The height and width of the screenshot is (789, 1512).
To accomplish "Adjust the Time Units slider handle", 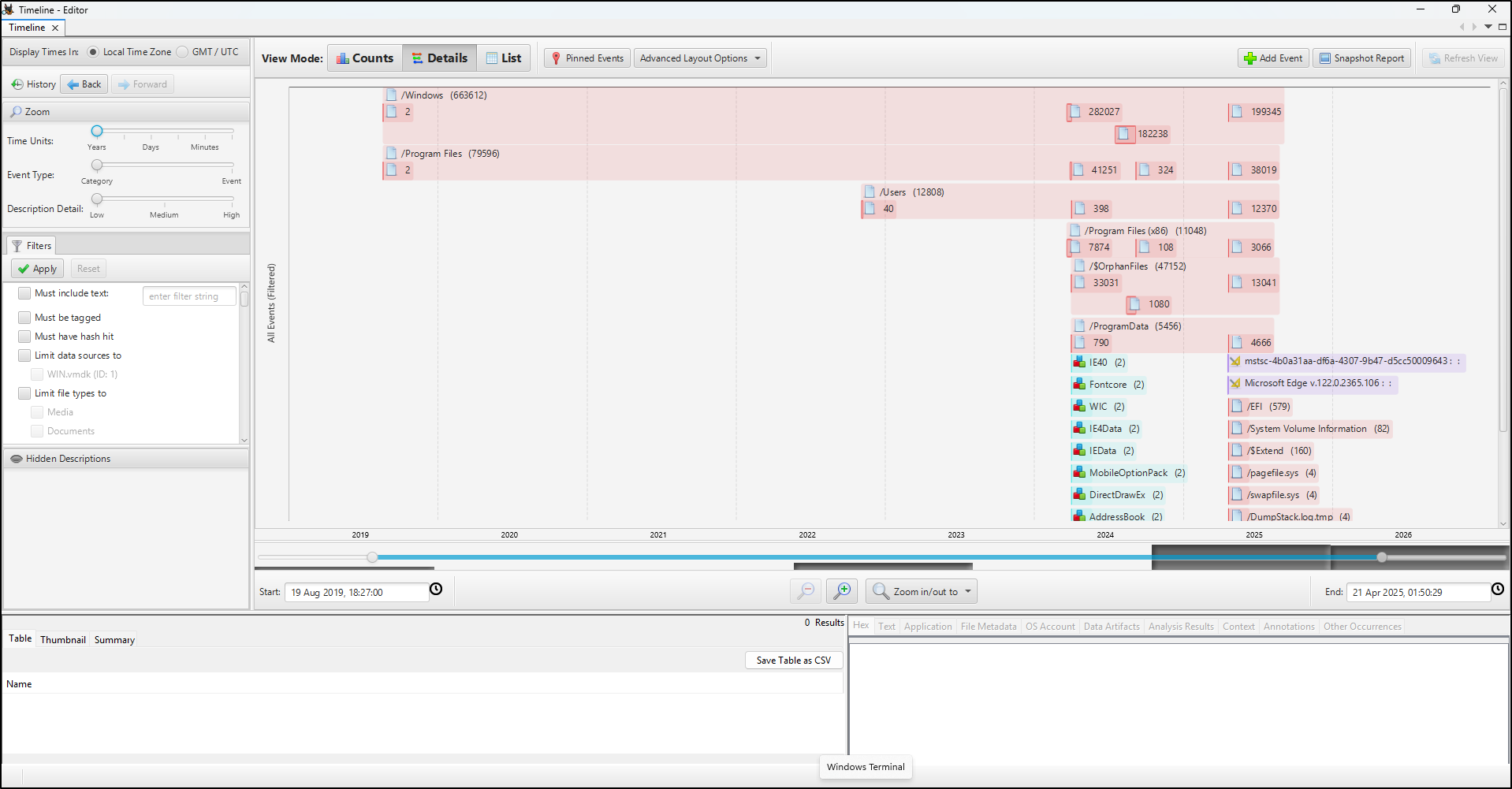I will (97, 131).
